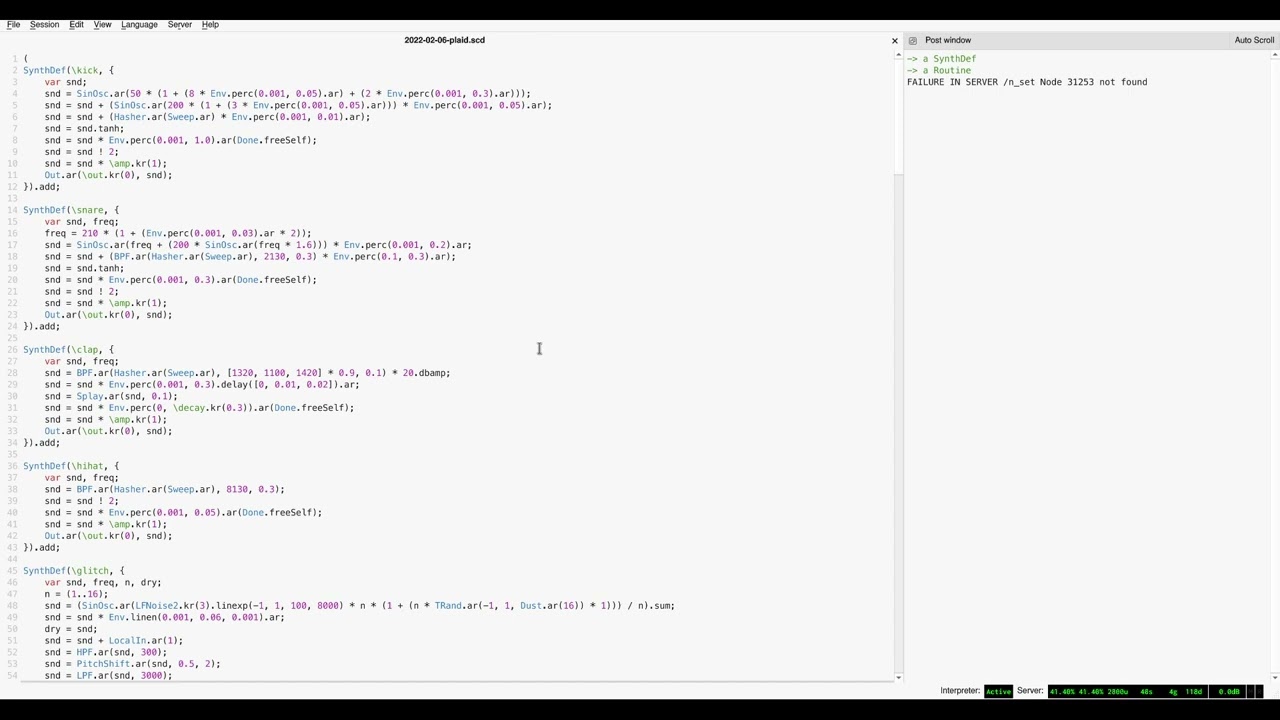Open the Edit menu

(76, 24)
